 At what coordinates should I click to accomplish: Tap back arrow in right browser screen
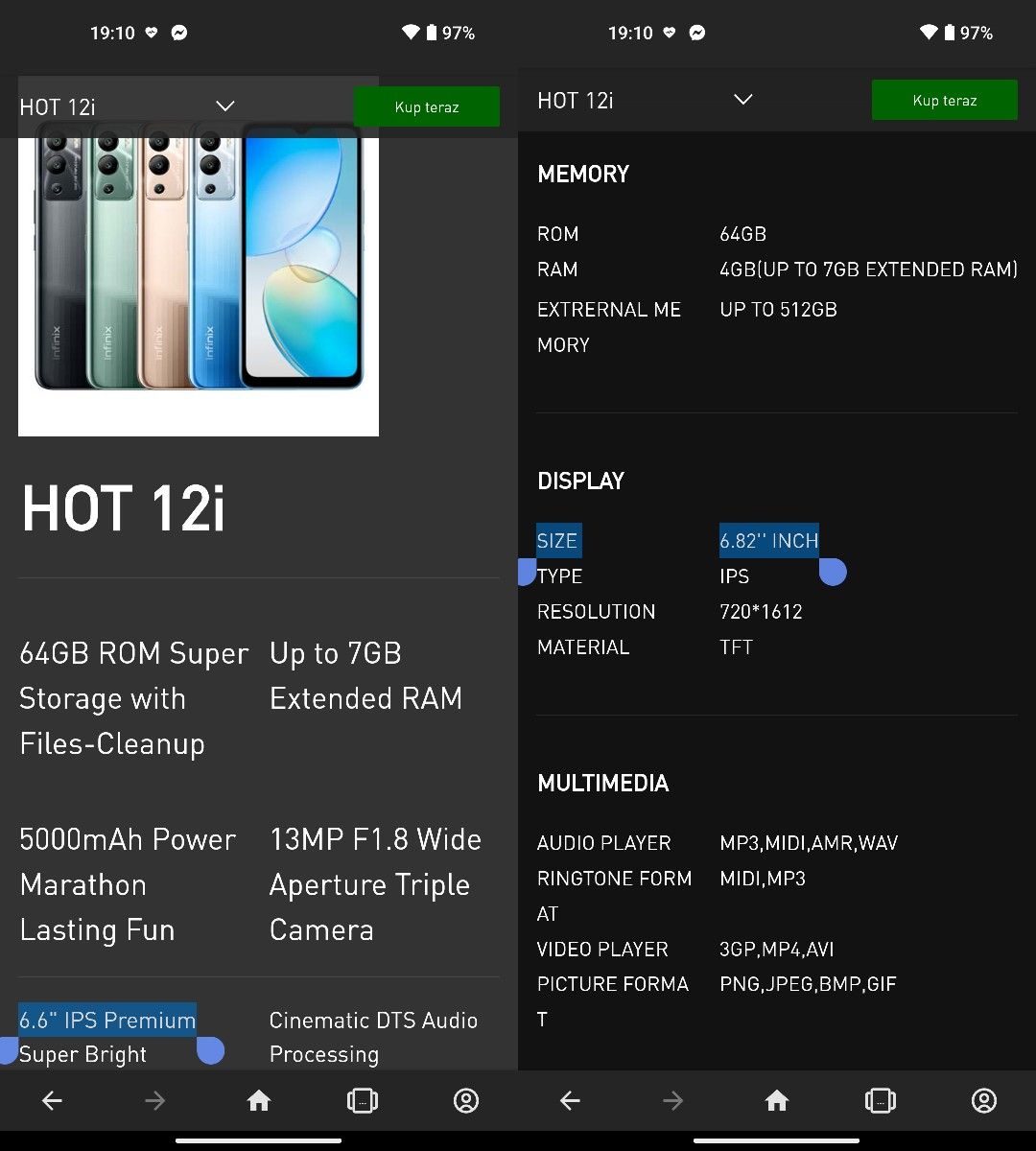570,1101
